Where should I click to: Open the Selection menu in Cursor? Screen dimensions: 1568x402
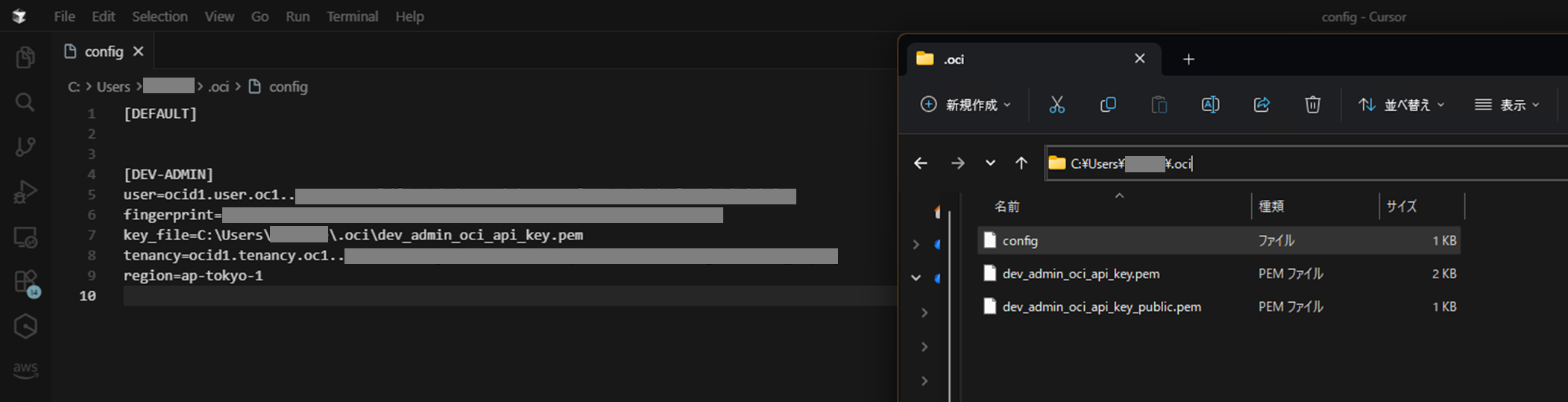(160, 16)
